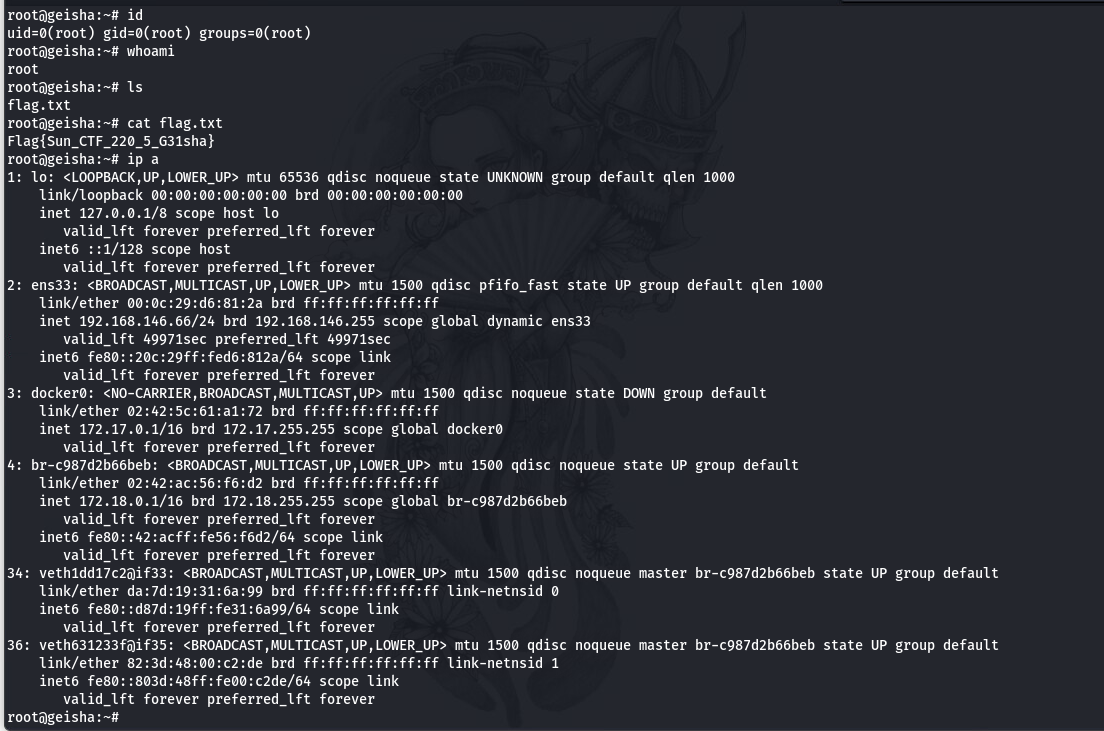The width and height of the screenshot is (1104, 731).
Task: Click the uid=0(root) output line
Action: 159,33
